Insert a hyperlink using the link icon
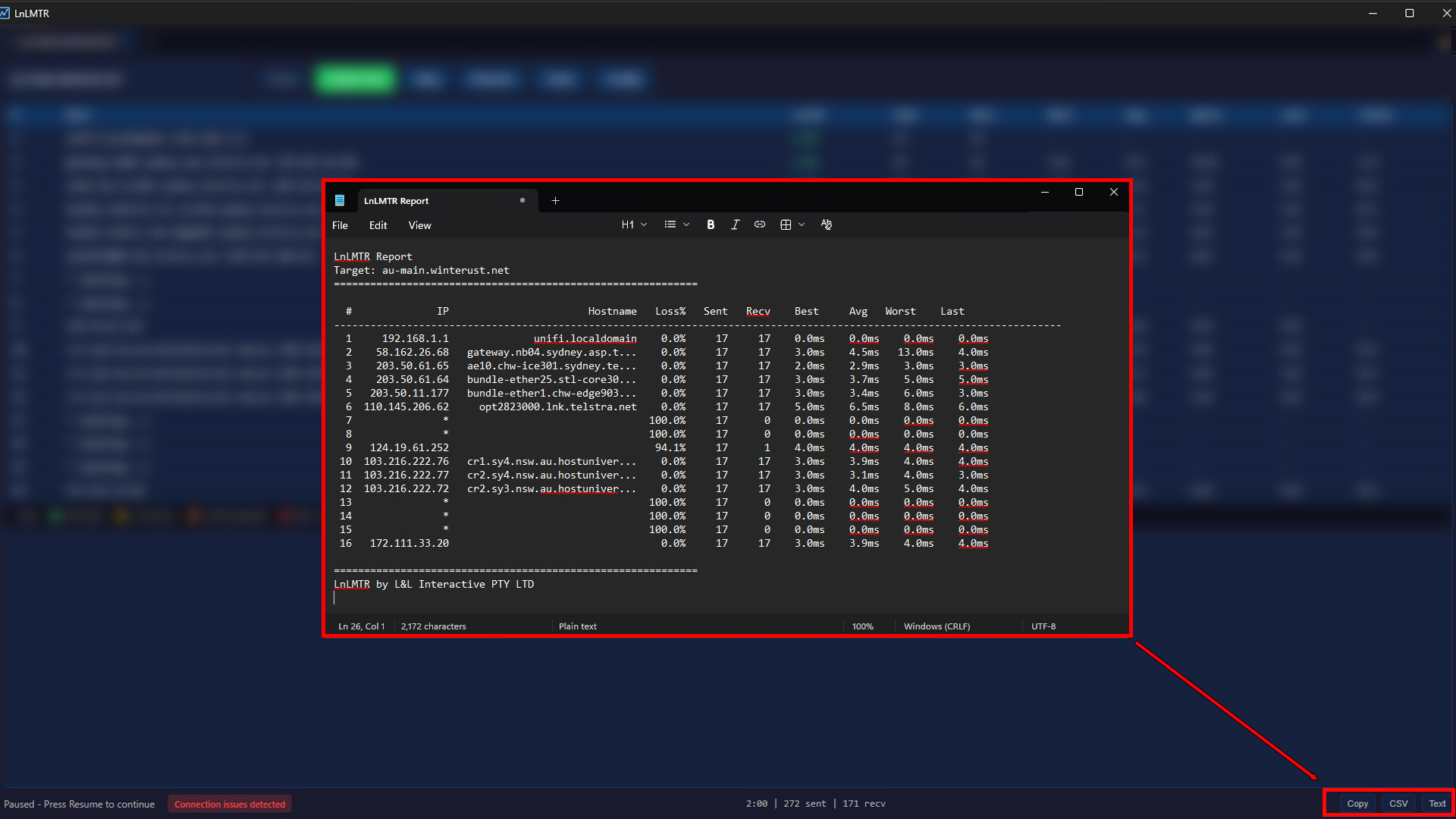This screenshot has height=819, width=1456. point(759,224)
